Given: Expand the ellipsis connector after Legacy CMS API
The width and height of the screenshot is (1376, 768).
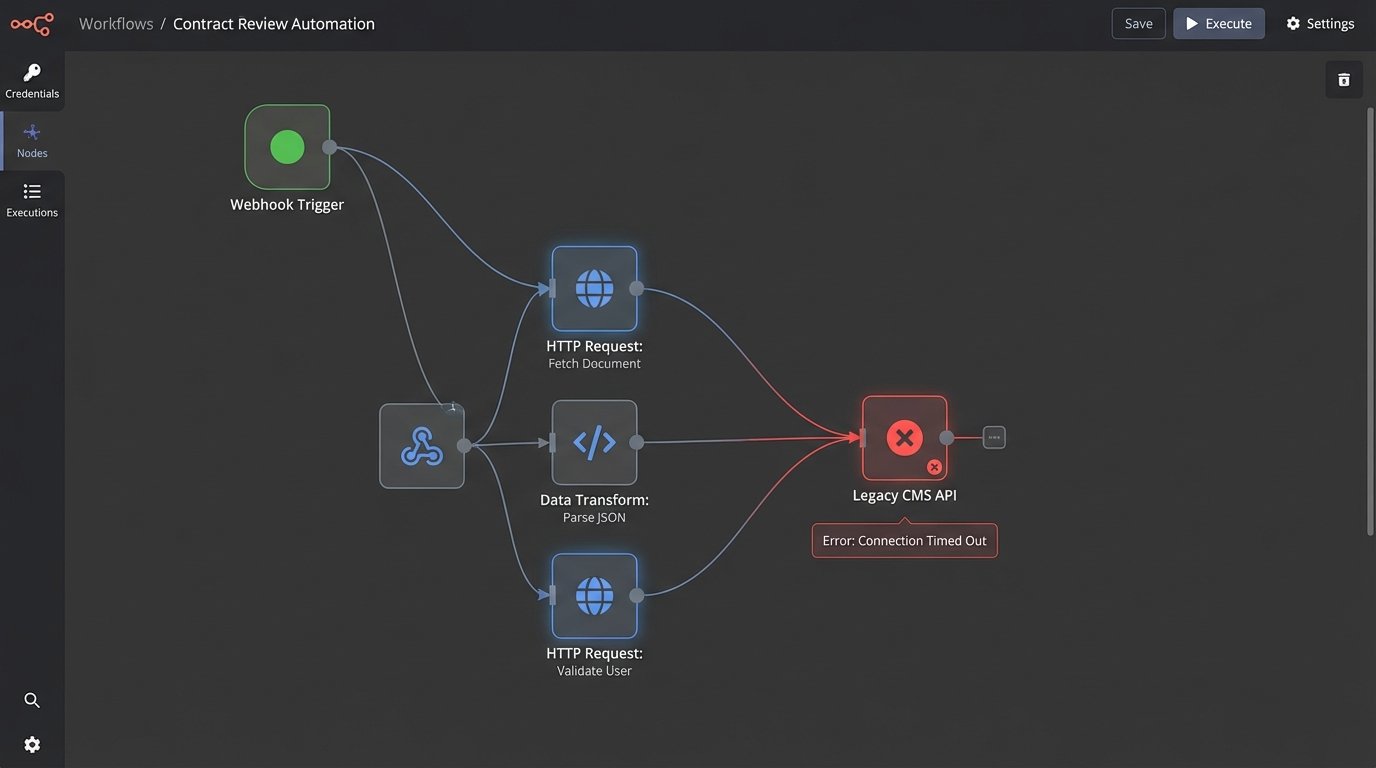Looking at the screenshot, I should tap(993, 437).
